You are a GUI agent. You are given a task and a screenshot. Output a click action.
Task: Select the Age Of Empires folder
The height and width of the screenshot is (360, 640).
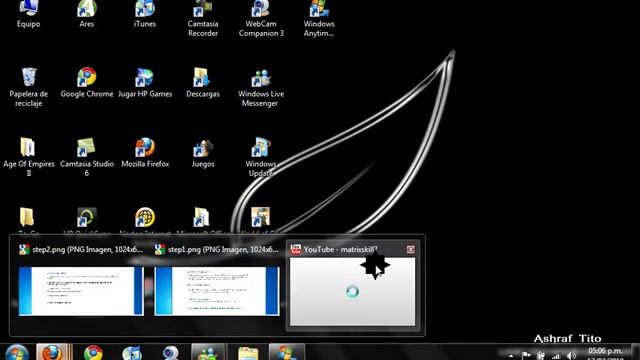[x=29, y=157]
